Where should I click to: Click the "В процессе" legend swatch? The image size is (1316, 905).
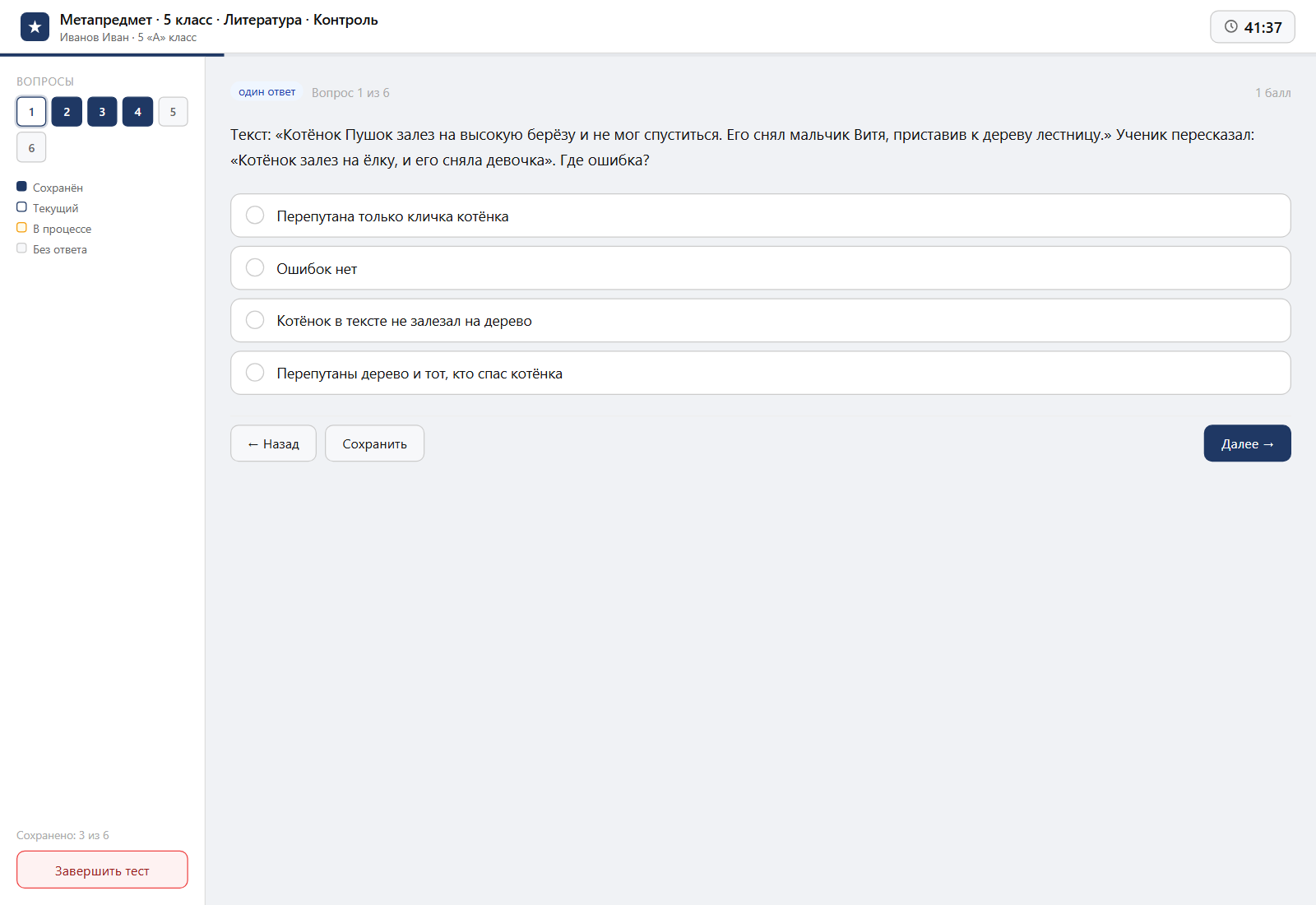coord(21,228)
